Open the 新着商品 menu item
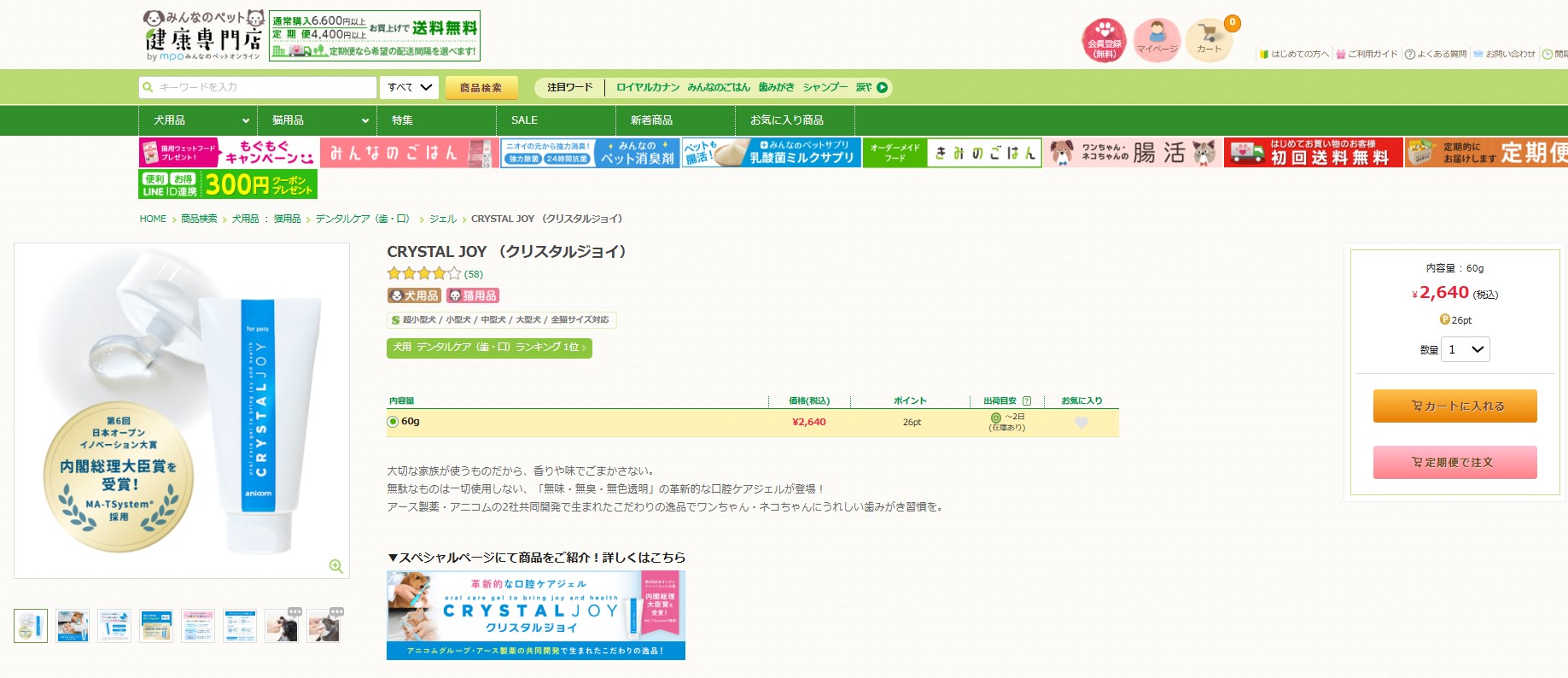The height and width of the screenshot is (678, 1568). pyautogui.click(x=676, y=120)
